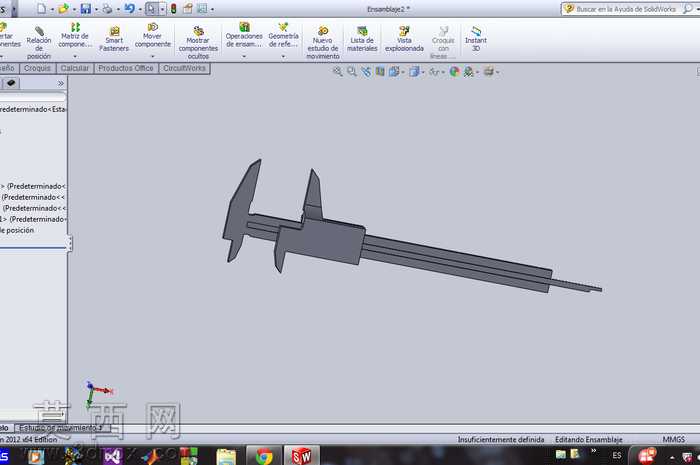Open dropdown arrow under Mover componente
Image resolution: width=700 pixels, height=465 pixels.
(x=153, y=56)
